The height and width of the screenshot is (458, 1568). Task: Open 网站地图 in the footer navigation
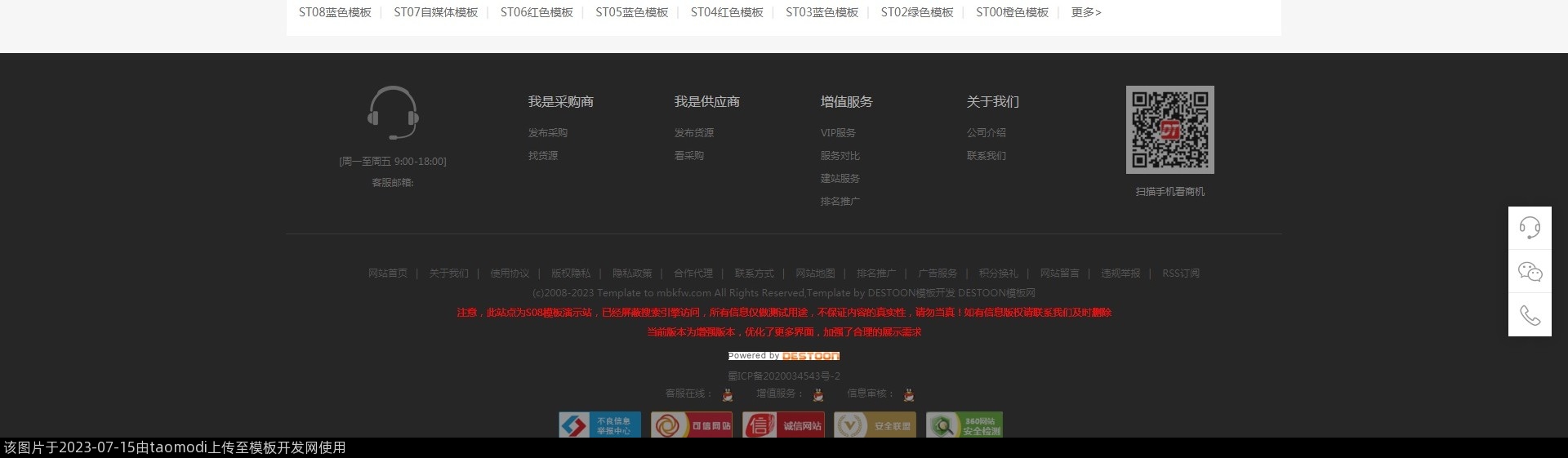(815, 273)
